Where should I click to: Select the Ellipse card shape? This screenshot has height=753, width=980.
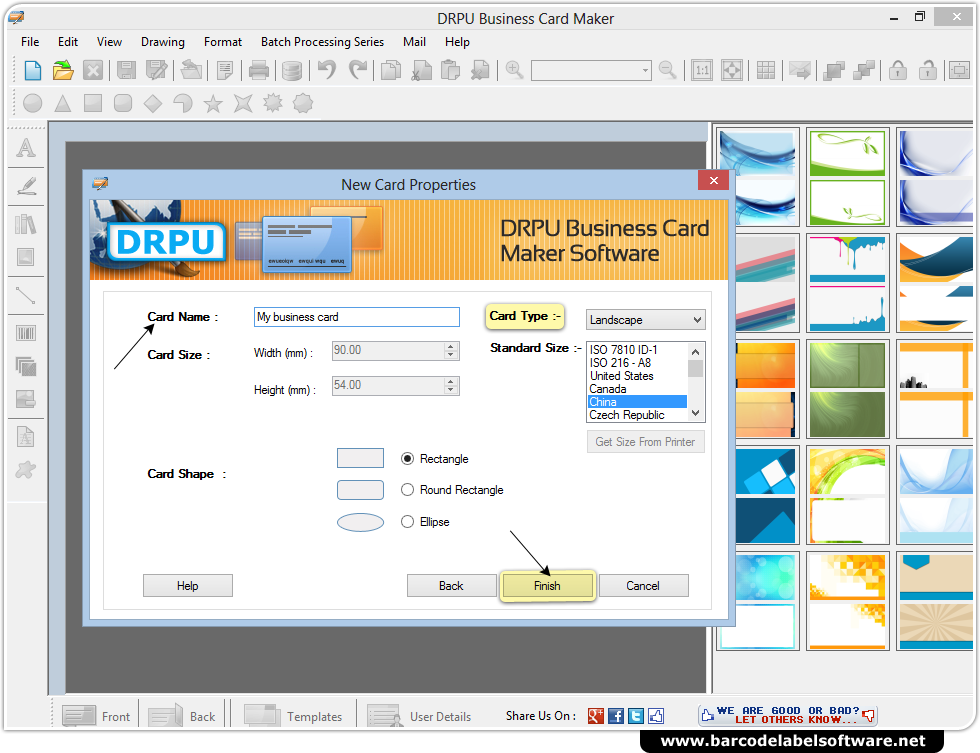click(408, 522)
